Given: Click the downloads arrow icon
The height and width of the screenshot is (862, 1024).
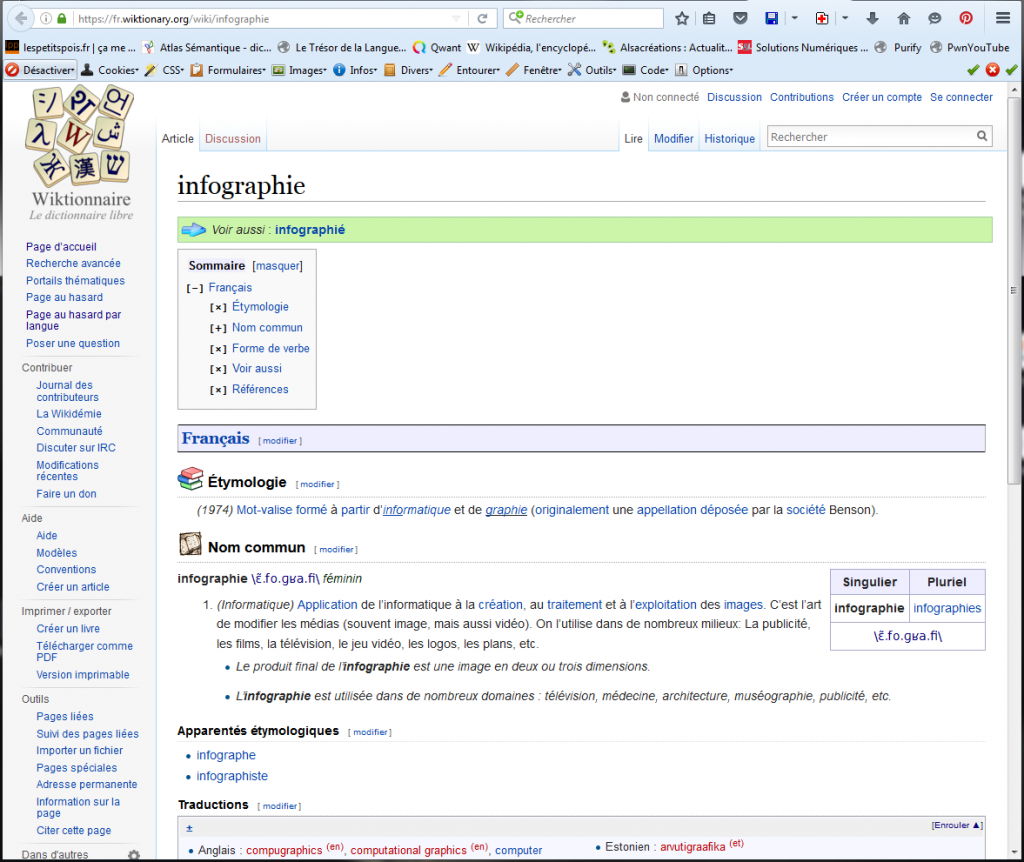Looking at the screenshot, I should [x=873, y=18].
